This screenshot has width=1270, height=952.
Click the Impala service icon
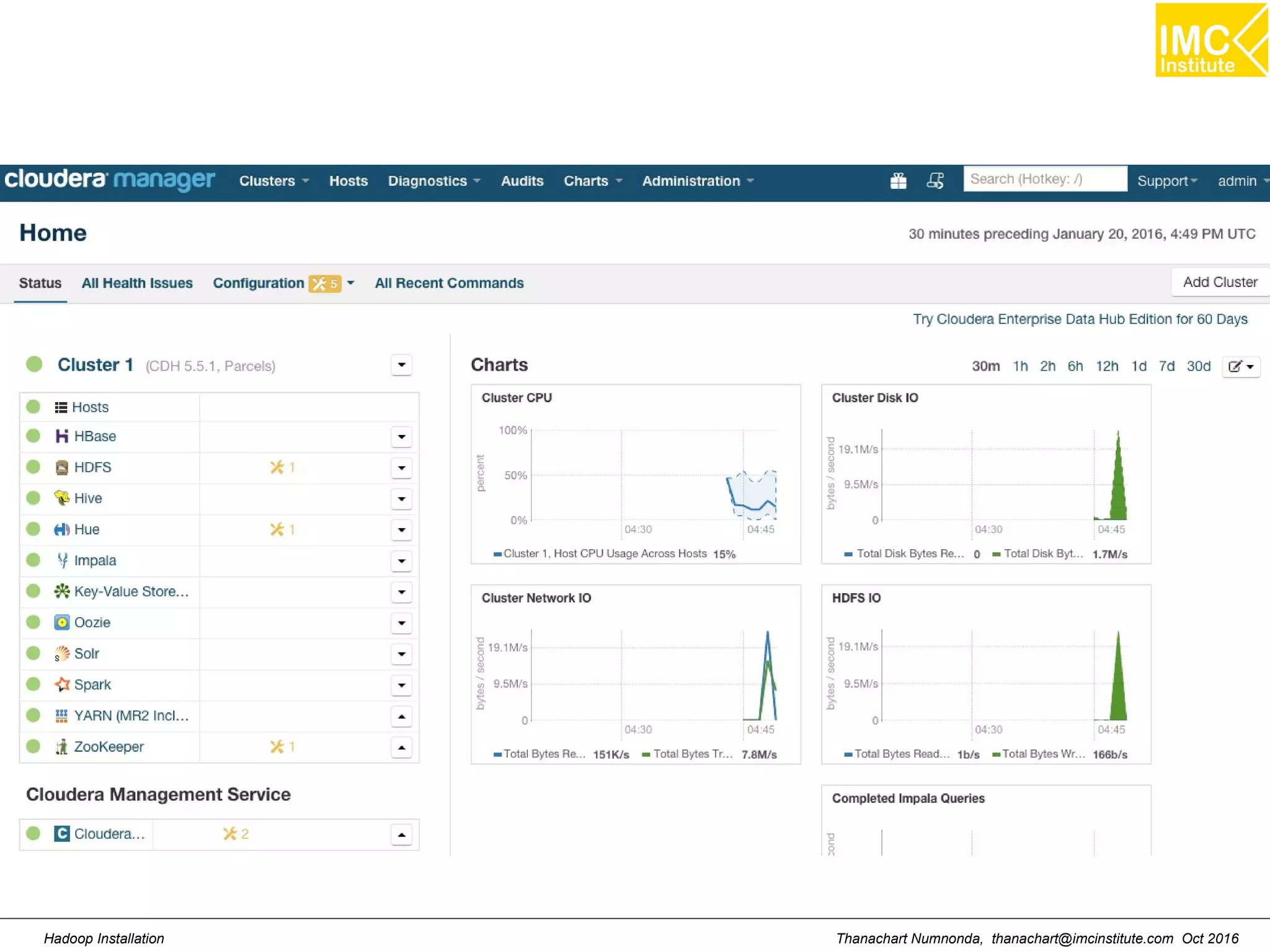tap(61, 560)
